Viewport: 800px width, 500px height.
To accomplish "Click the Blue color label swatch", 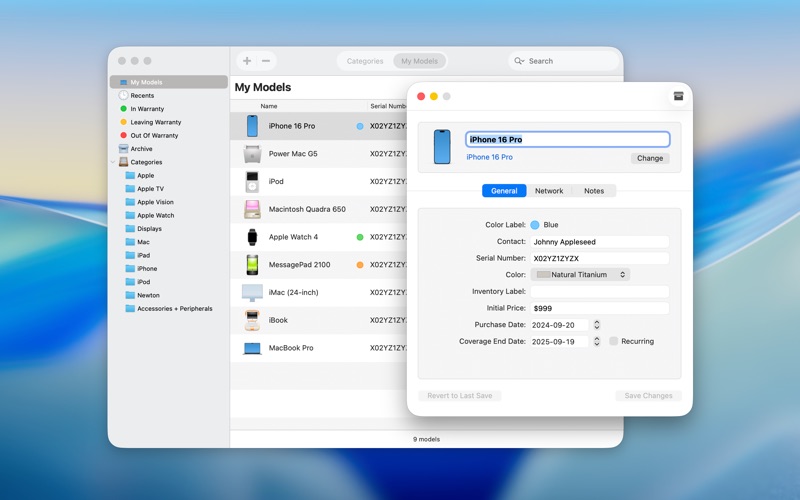I will (x=535, y=225).
